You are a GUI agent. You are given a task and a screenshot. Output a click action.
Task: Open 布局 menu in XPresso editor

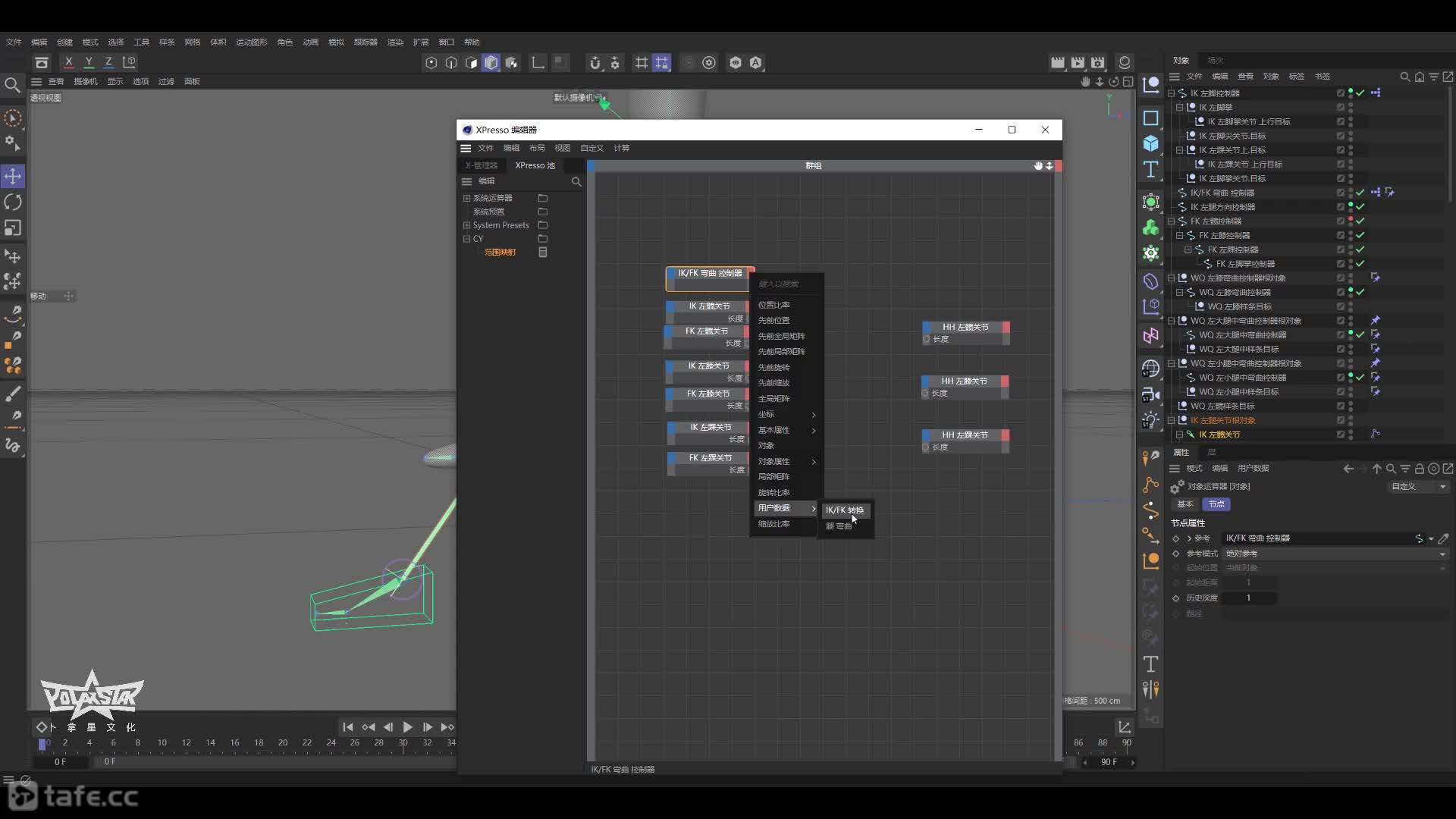pos(537,148)
